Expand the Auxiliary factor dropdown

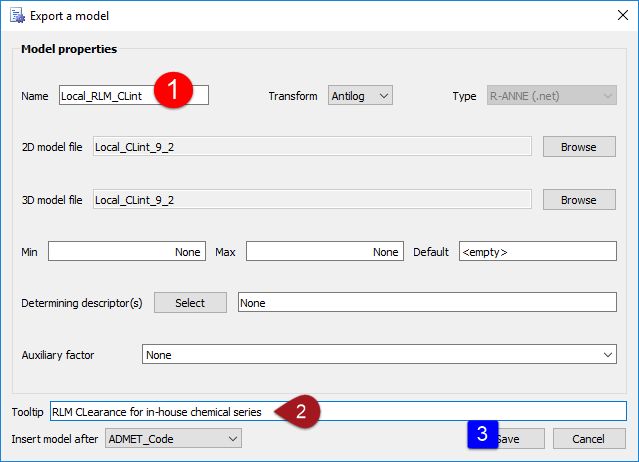click(379, 354)
